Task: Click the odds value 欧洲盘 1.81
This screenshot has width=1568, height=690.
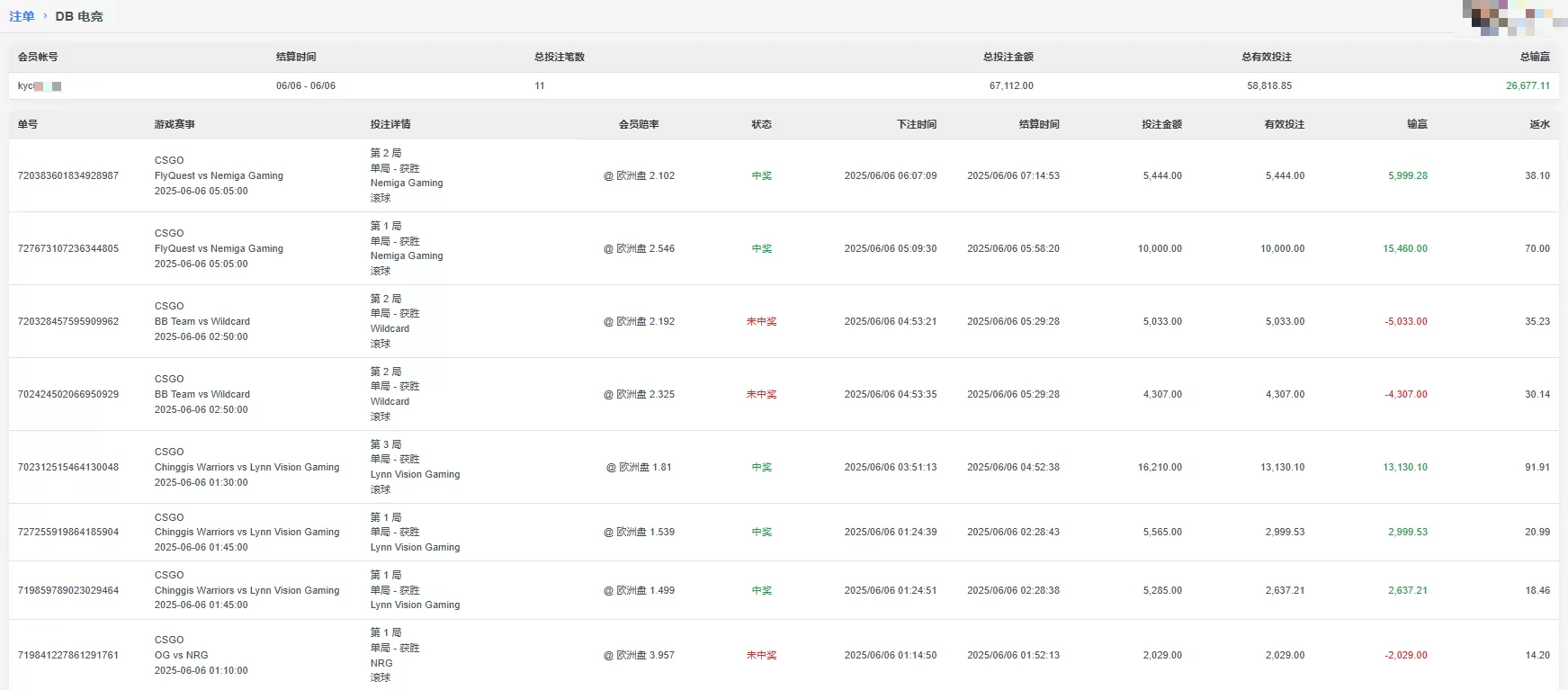Action: click(639, 468)
